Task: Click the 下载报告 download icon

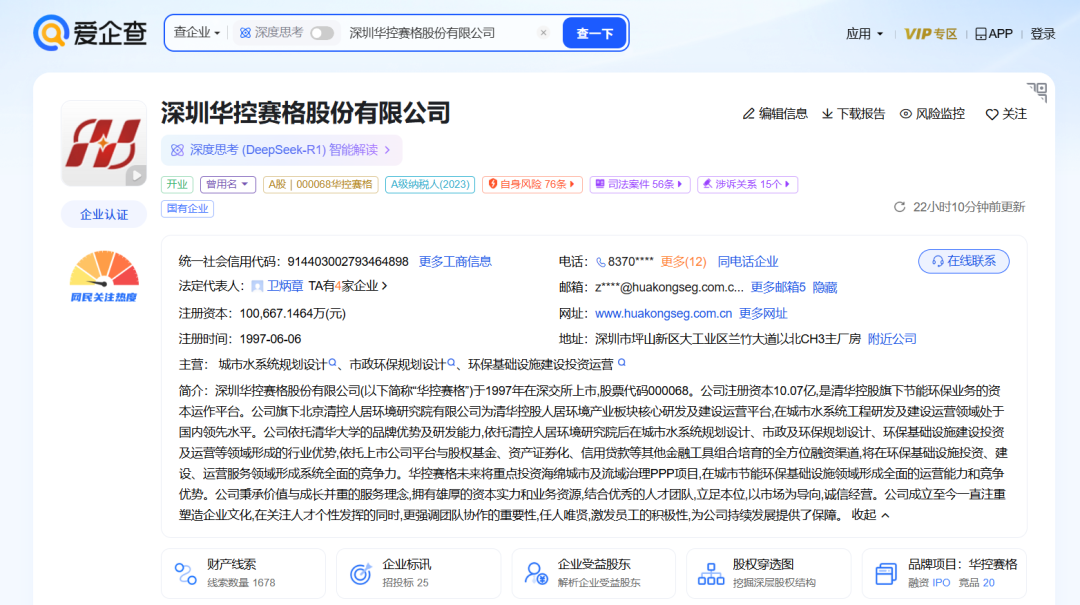Action: pyautogui.click(x=827, y=114)
